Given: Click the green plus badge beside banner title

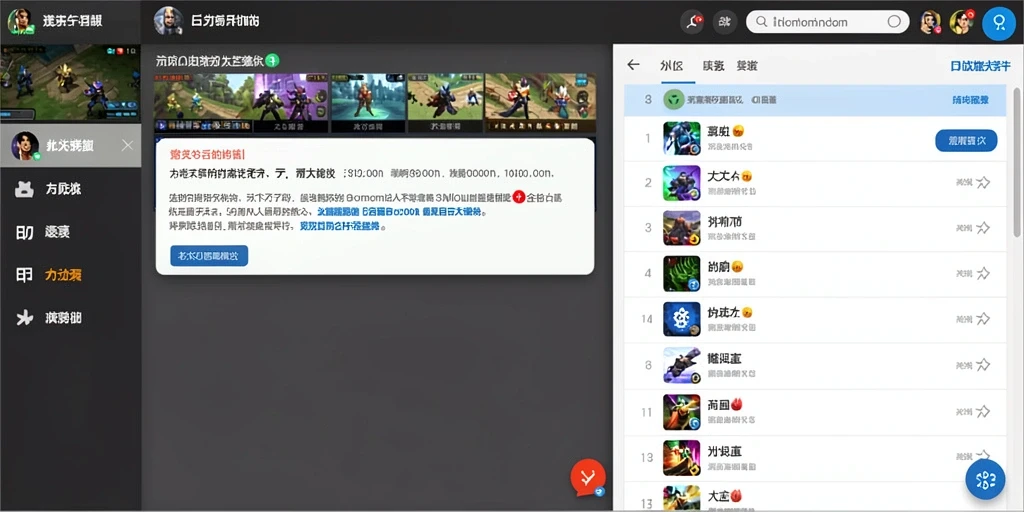Looking at the screenshot, I should [x=272, y=61].
